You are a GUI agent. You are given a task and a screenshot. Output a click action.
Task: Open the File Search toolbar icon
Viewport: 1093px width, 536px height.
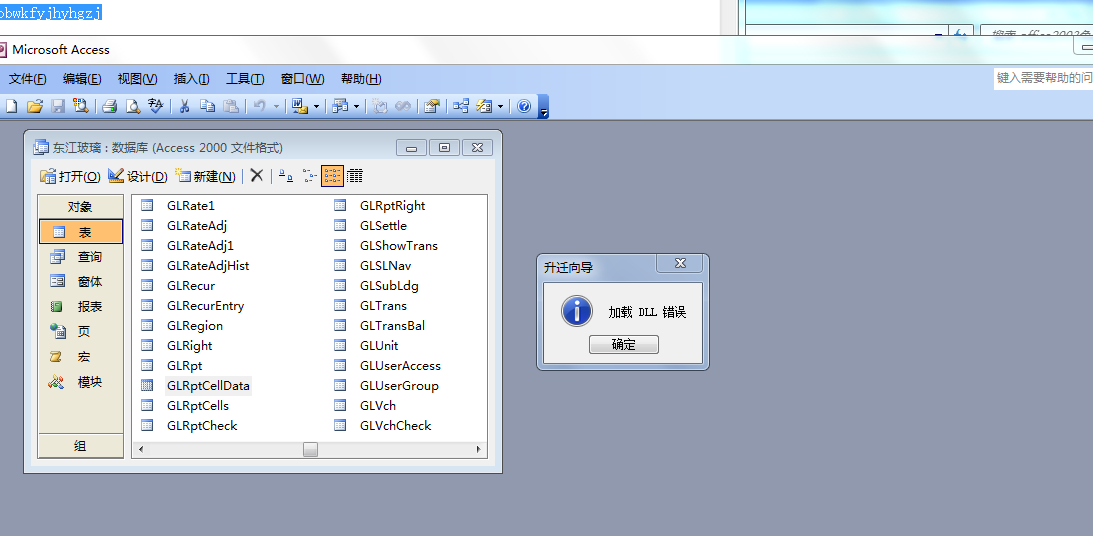pos(81,106)
